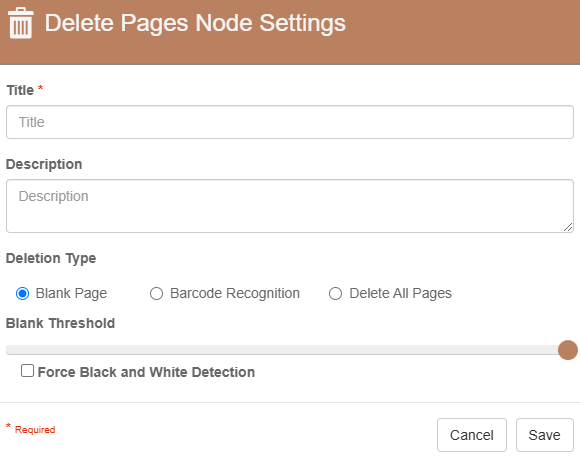Screen dimensions: 580x460
Task: Click the Description textarea resize grip
Action: point(568,227)
